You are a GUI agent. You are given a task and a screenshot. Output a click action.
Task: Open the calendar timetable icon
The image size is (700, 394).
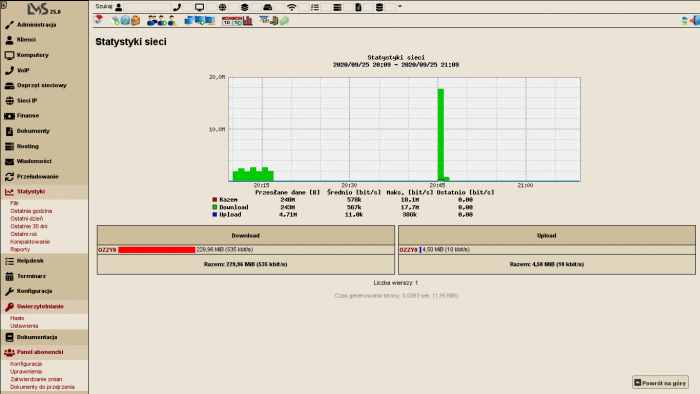(227, 21)
